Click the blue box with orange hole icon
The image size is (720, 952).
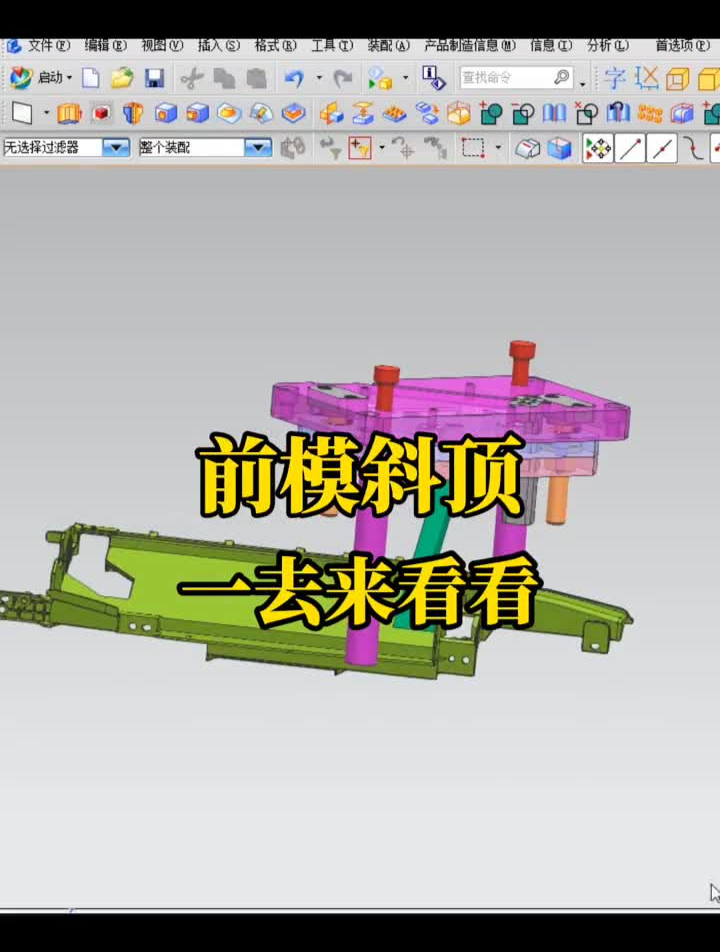(x=165, y=113)
